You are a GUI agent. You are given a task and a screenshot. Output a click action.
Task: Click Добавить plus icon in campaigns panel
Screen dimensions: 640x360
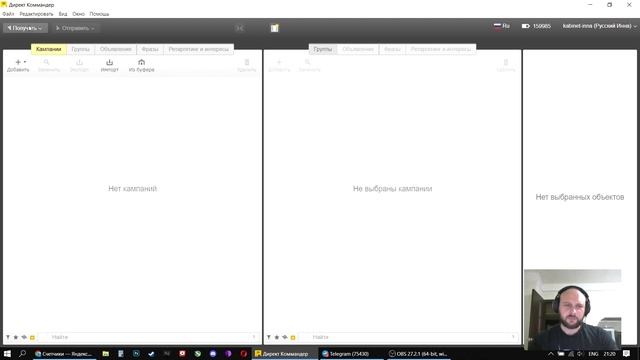(x=18, y=65)
